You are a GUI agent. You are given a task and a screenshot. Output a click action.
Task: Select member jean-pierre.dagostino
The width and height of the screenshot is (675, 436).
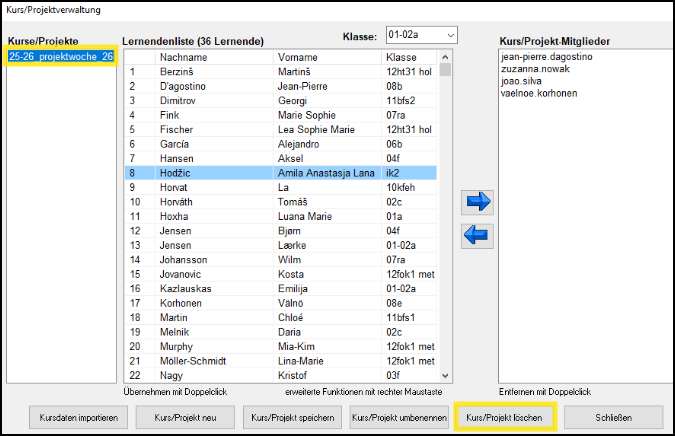pyautogui.click(x=549, y=58)
